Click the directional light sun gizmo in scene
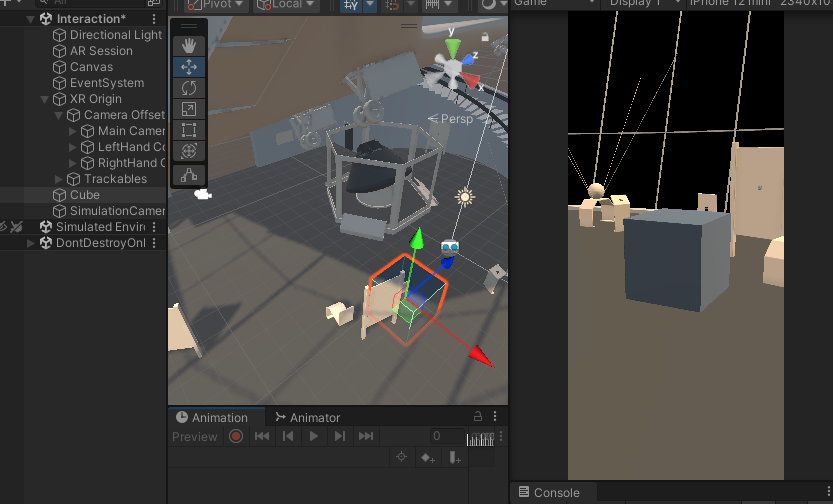 point(465,197)
